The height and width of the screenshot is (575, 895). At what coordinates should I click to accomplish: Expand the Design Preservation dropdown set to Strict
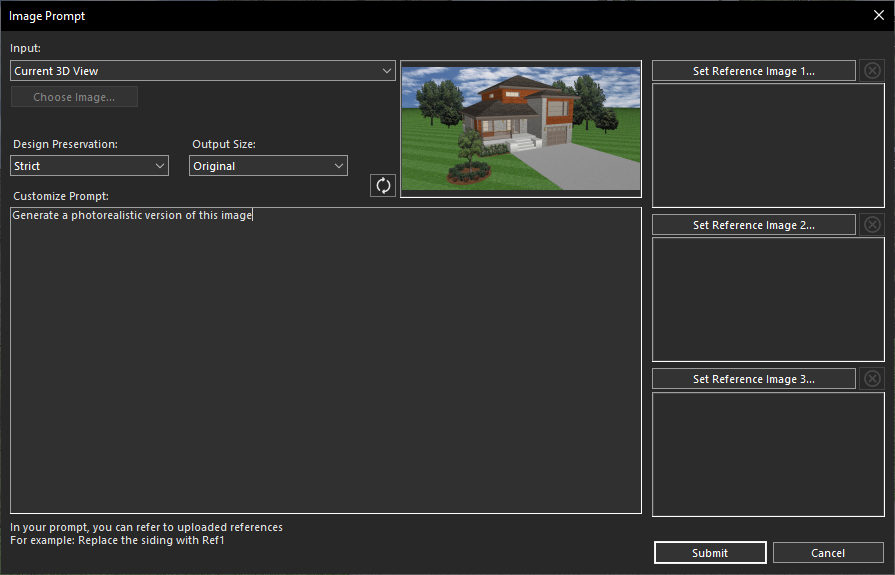pyautogui.click(x=90, y=166)
